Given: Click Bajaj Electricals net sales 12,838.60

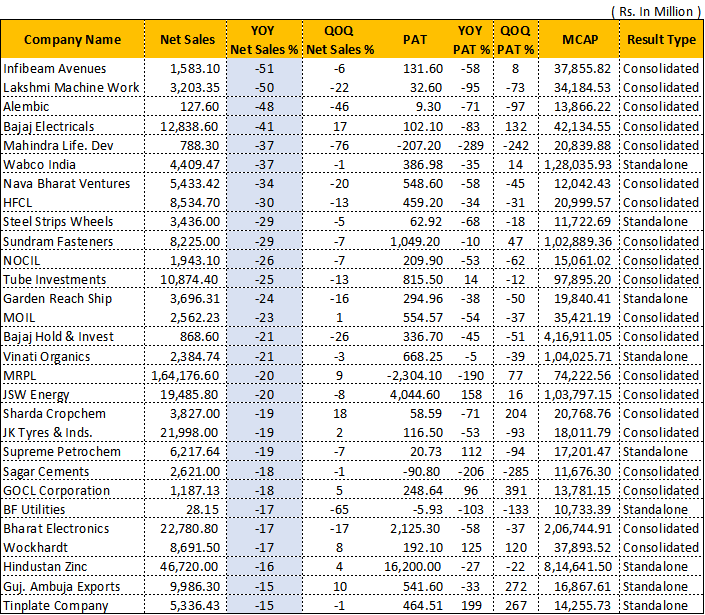Looking at the screenshot, I should [189, 126].
